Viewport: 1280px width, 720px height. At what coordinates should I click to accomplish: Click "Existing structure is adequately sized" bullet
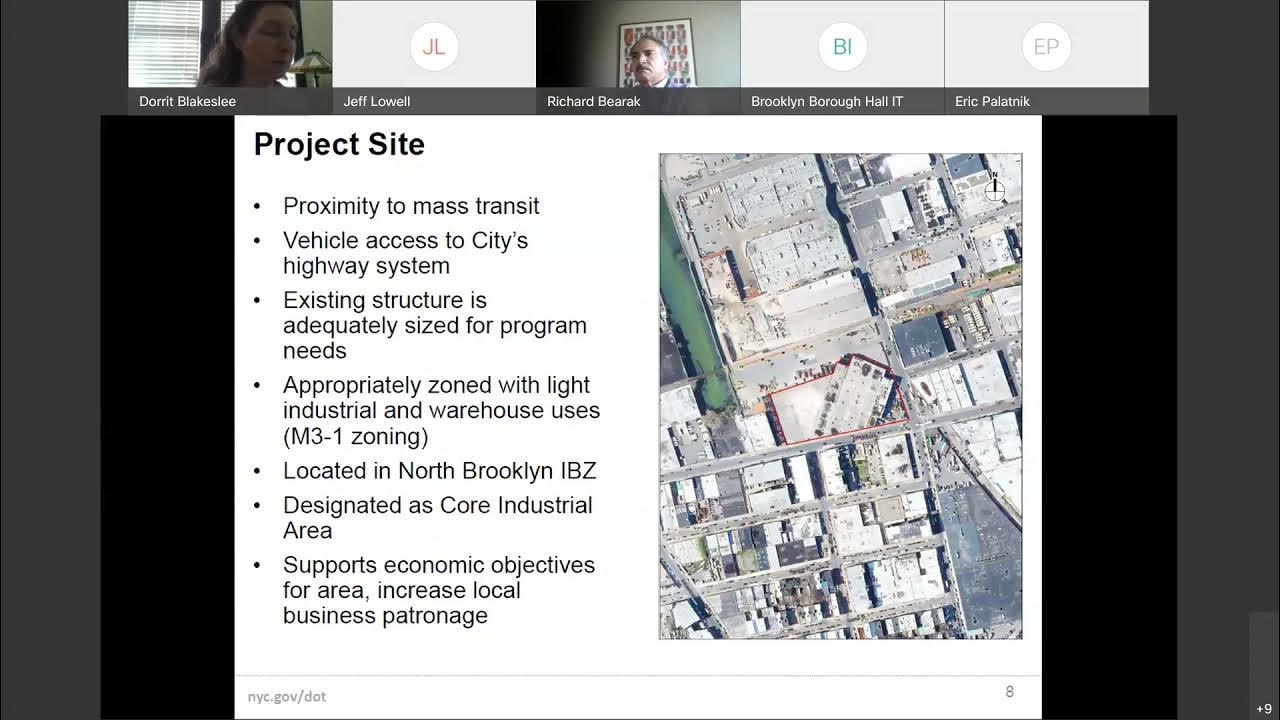coord(435,325)
